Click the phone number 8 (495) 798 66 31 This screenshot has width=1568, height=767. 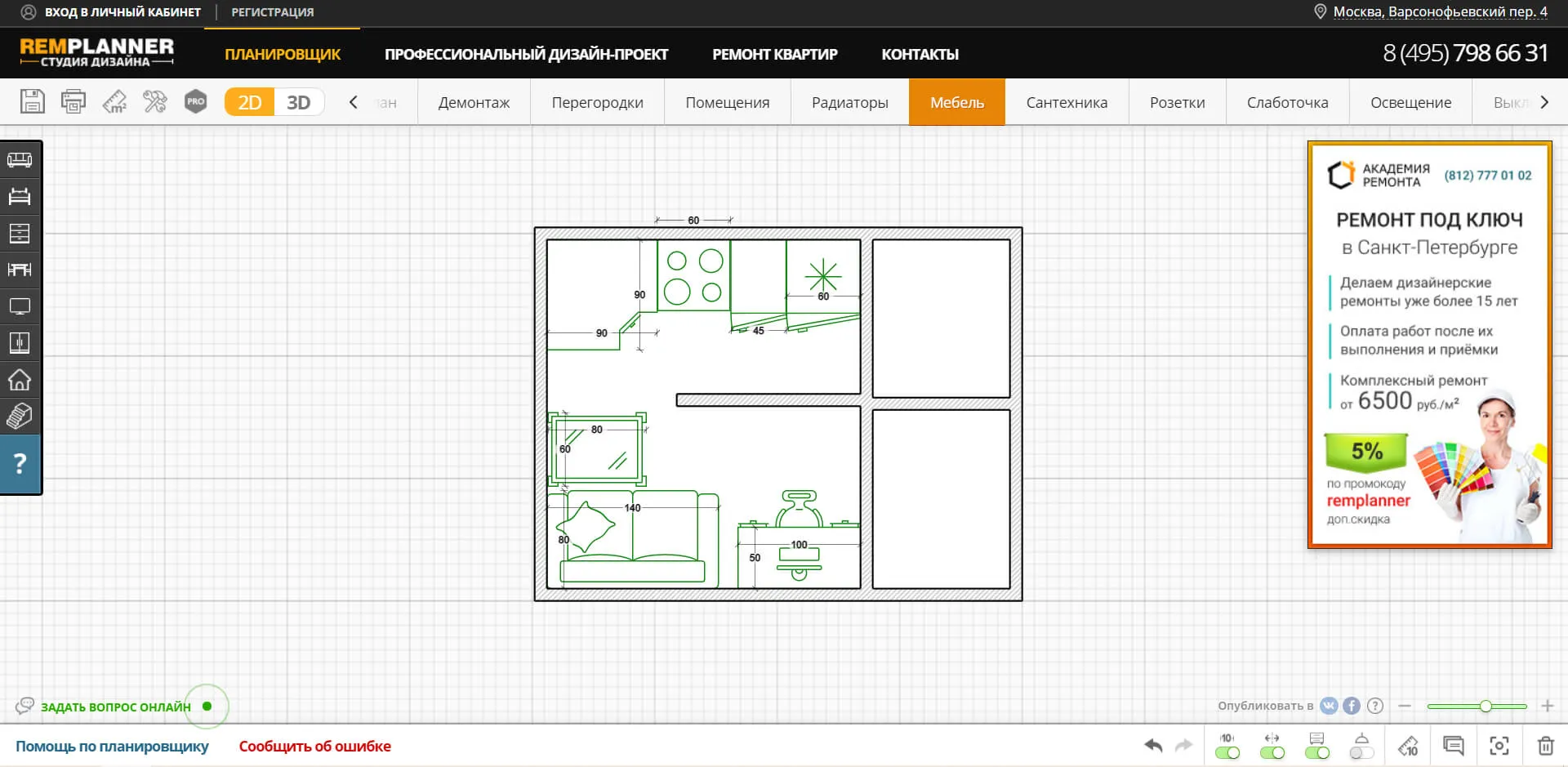click(x=1465, y=53)
